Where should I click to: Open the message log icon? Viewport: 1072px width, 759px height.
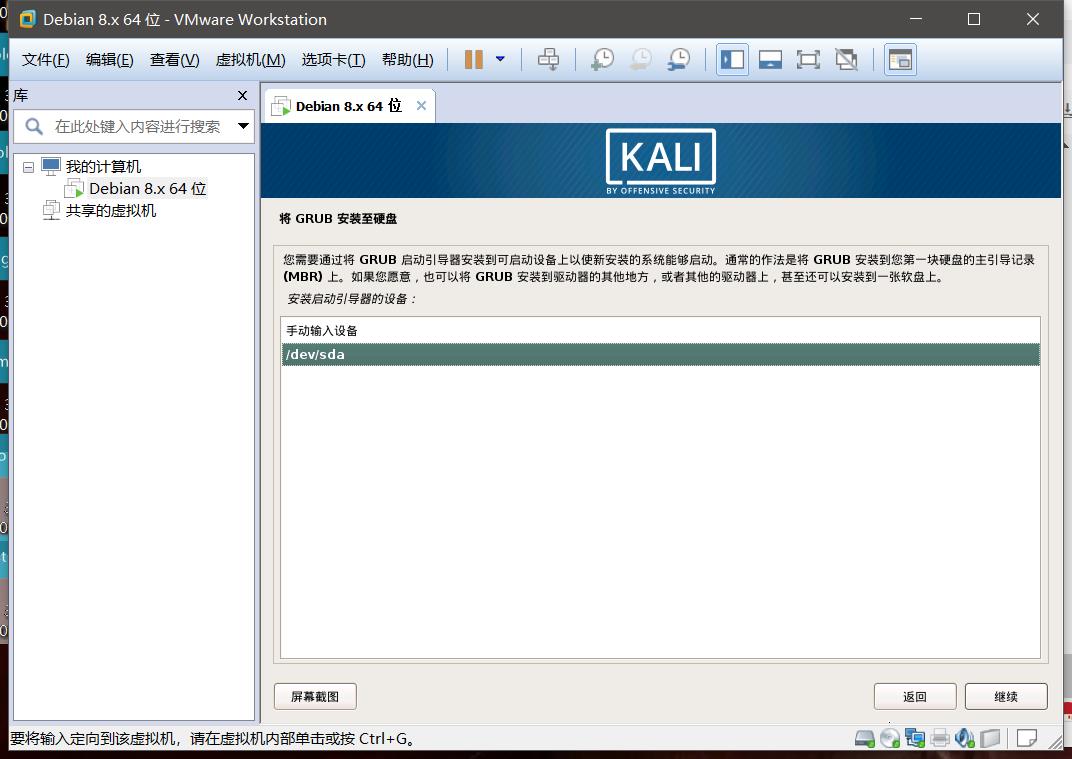[x=1027, y=738]
